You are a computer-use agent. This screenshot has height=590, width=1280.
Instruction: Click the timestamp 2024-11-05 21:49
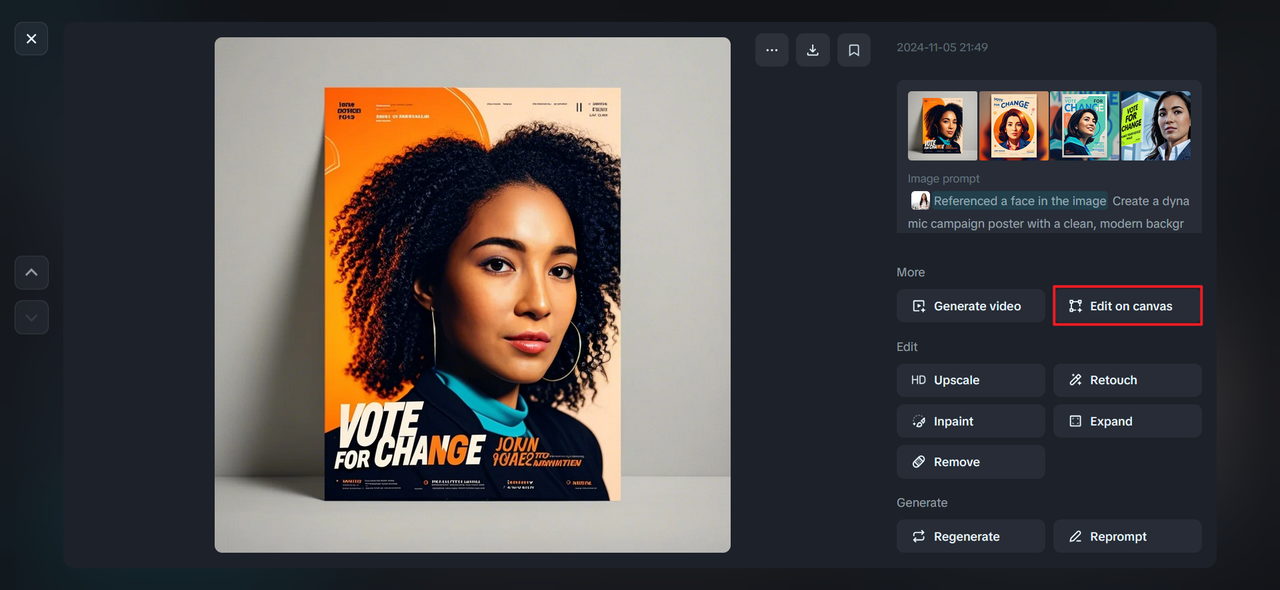click(x=942, y=47)
